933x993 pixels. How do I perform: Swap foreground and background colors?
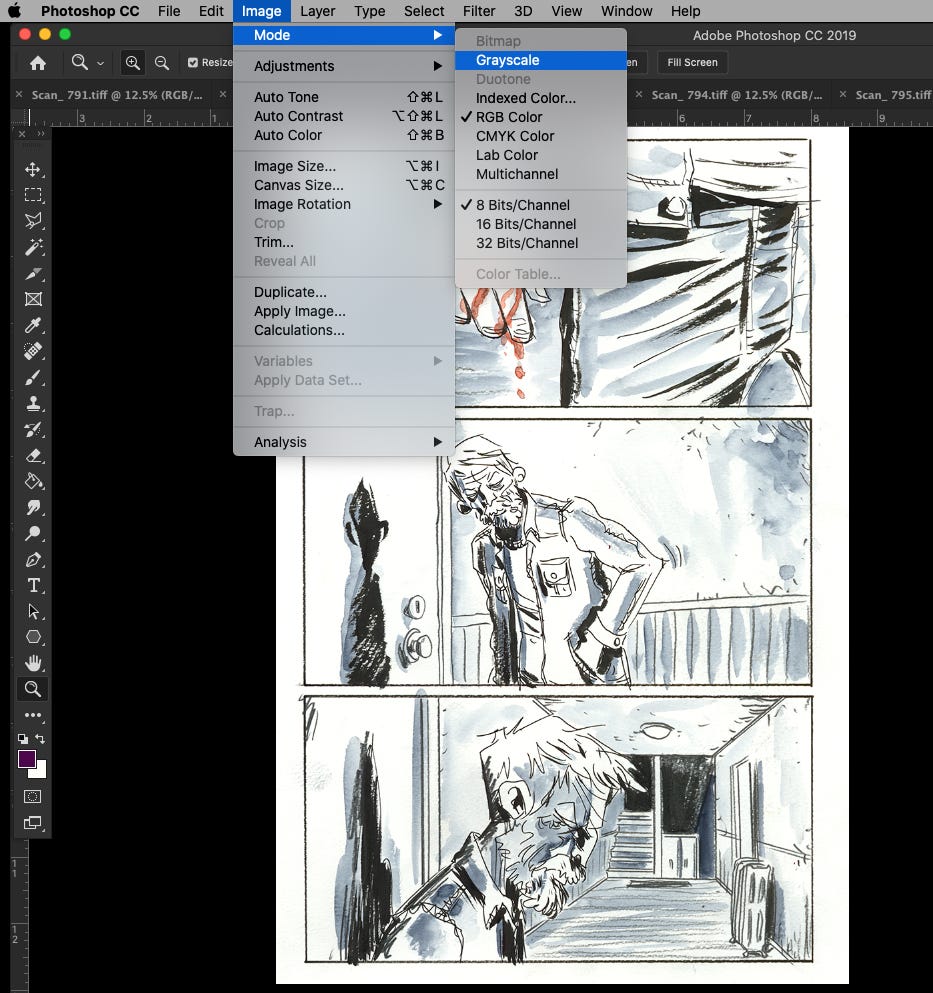(x=40, y=738)
